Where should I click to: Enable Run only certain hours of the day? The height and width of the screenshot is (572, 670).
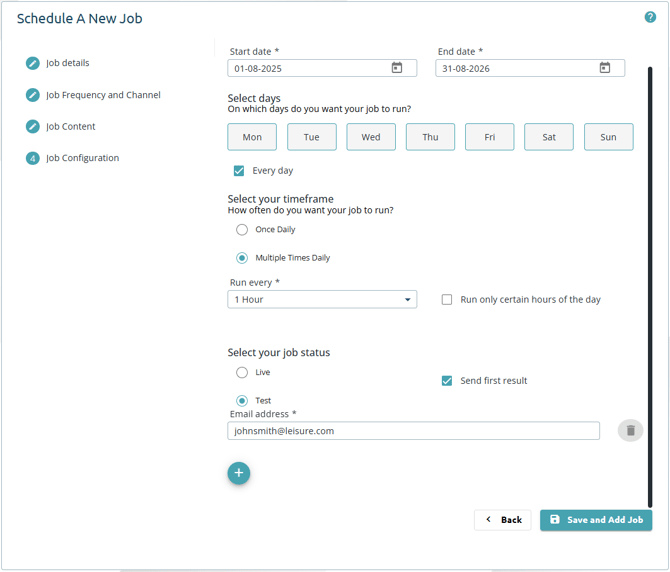pos(447,299)
